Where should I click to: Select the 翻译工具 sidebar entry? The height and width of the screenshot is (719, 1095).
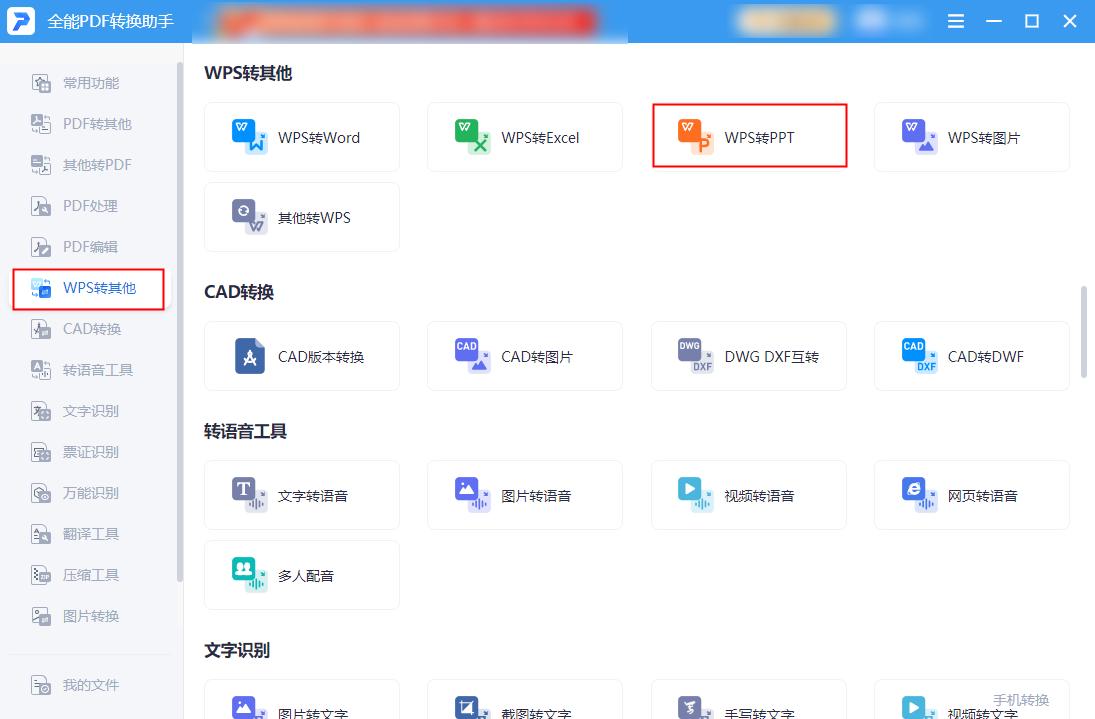(x=90, y=533)
